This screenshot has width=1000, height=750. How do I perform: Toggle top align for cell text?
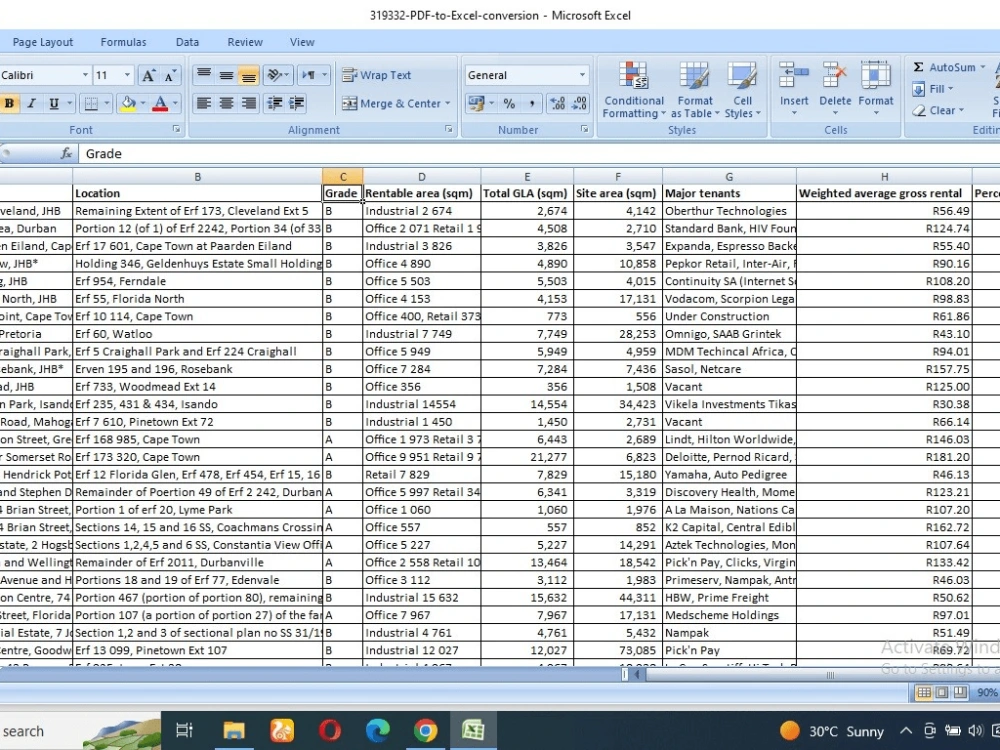click(204, 75)
